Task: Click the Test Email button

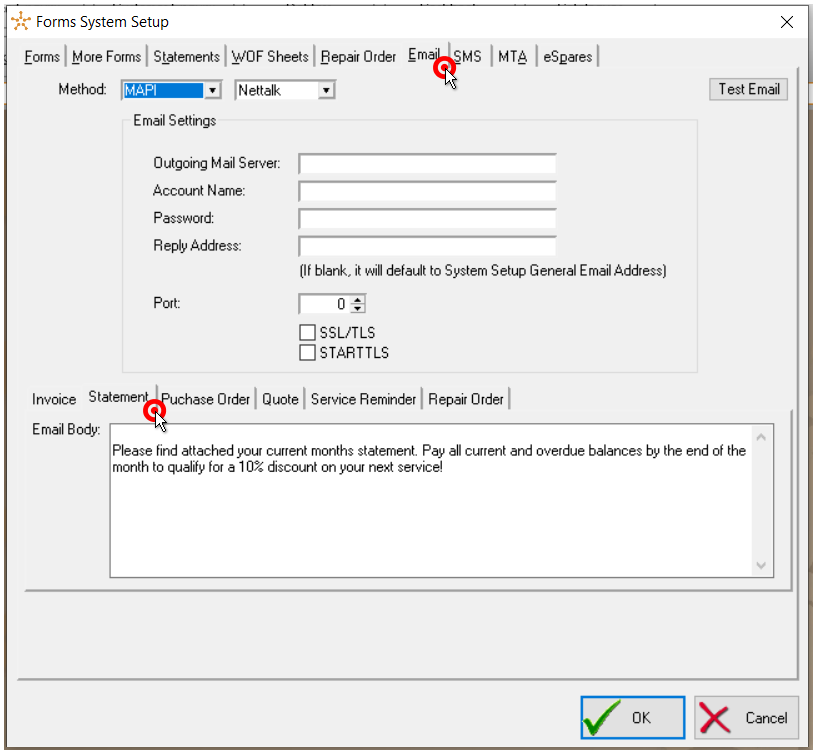Action: (x=748, y=89)
